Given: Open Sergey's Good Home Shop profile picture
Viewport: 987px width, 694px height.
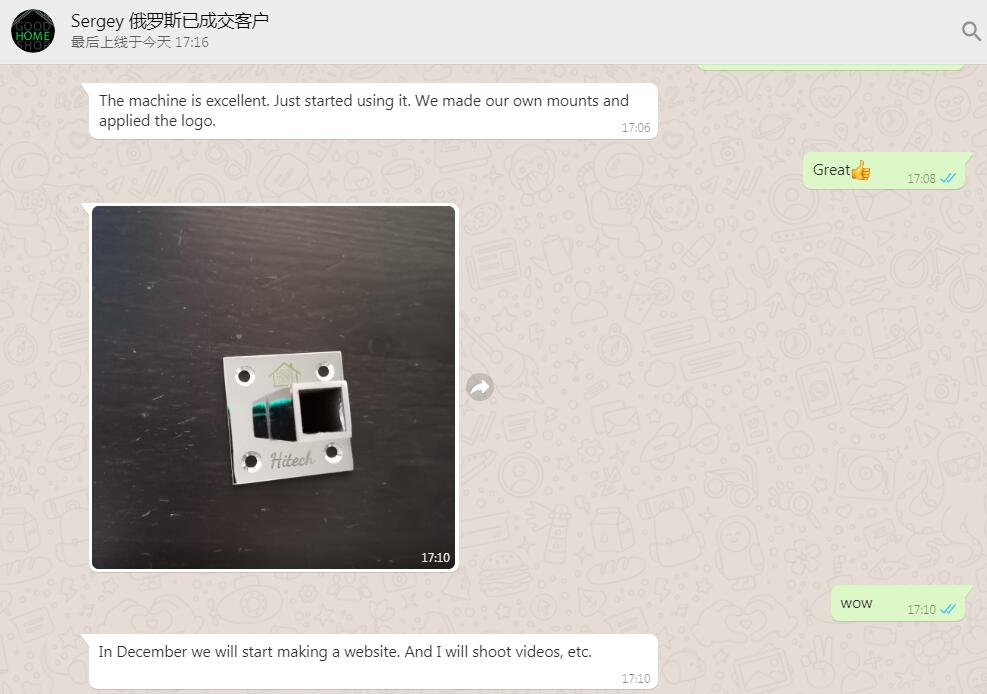Looking at the screenshot, I should 33,31.
